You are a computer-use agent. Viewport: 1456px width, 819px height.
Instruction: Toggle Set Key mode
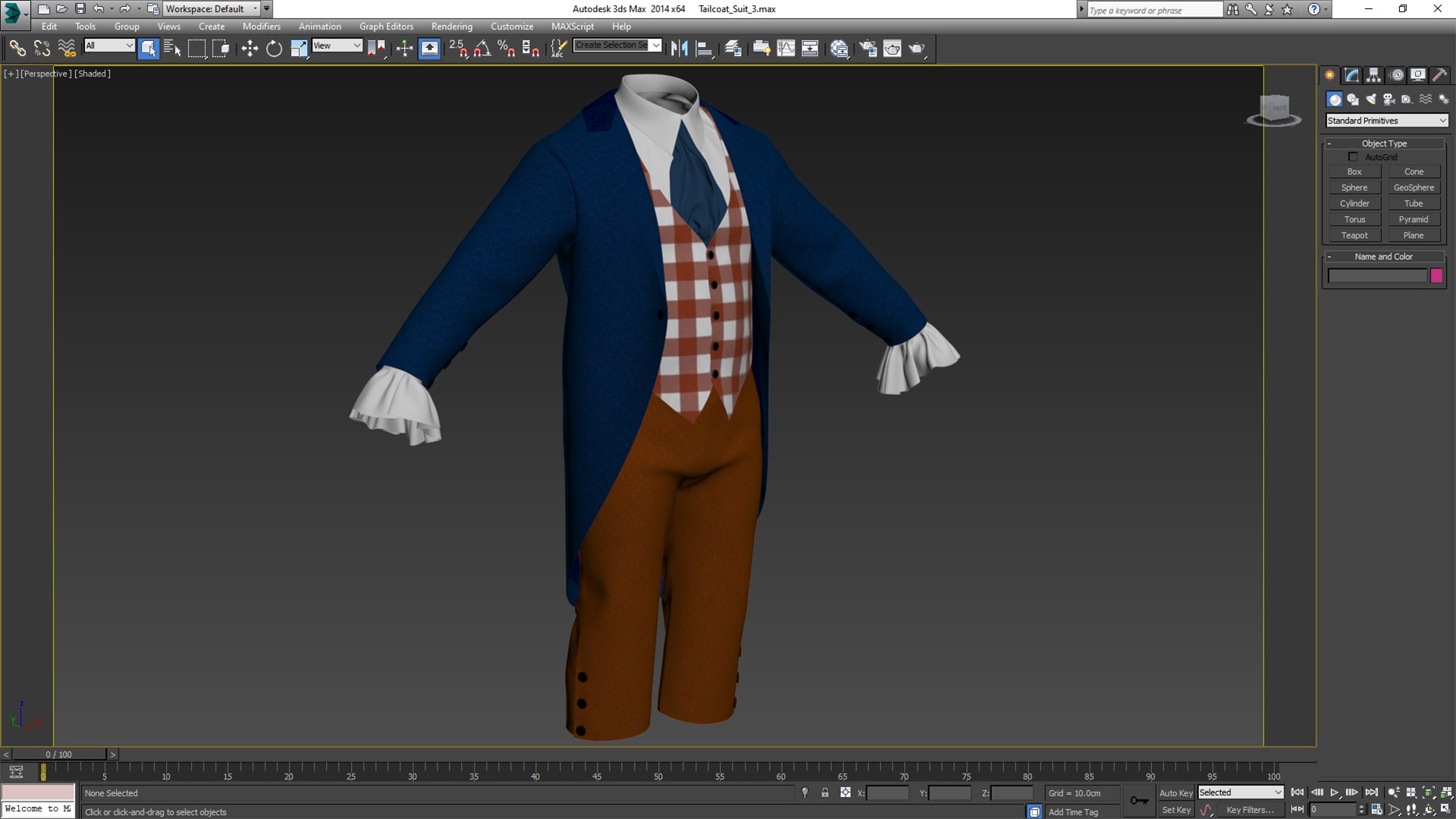(x=1175, y=810)
